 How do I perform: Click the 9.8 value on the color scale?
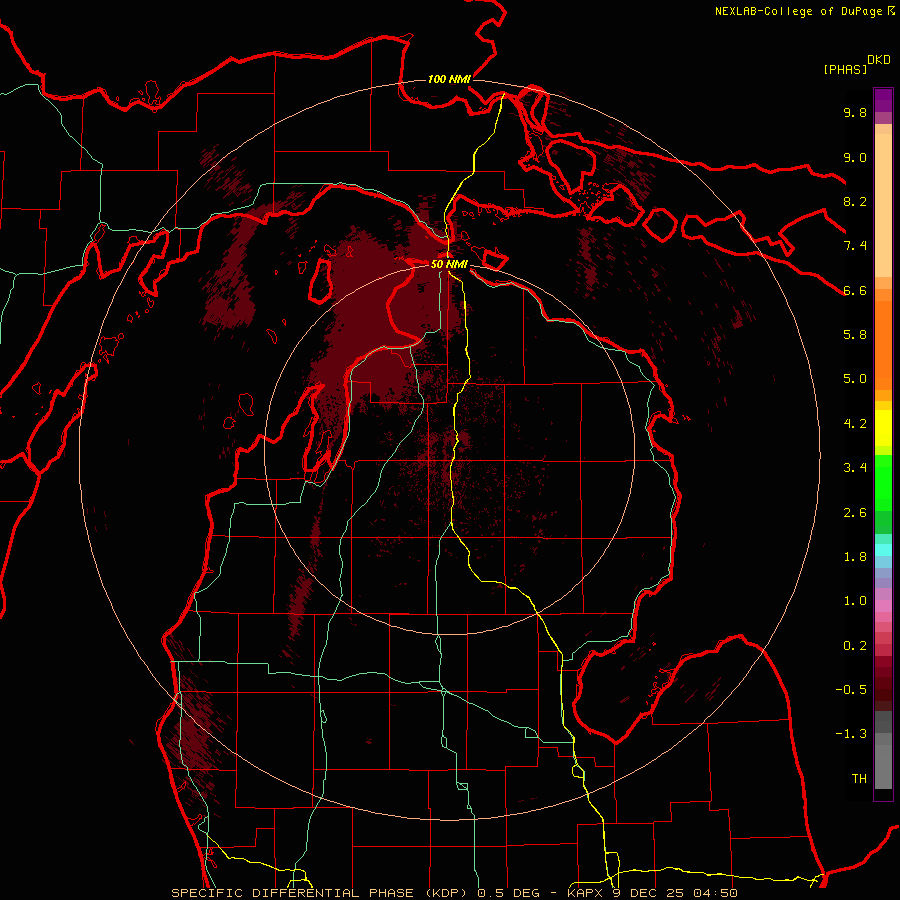[x=855, y=112]
